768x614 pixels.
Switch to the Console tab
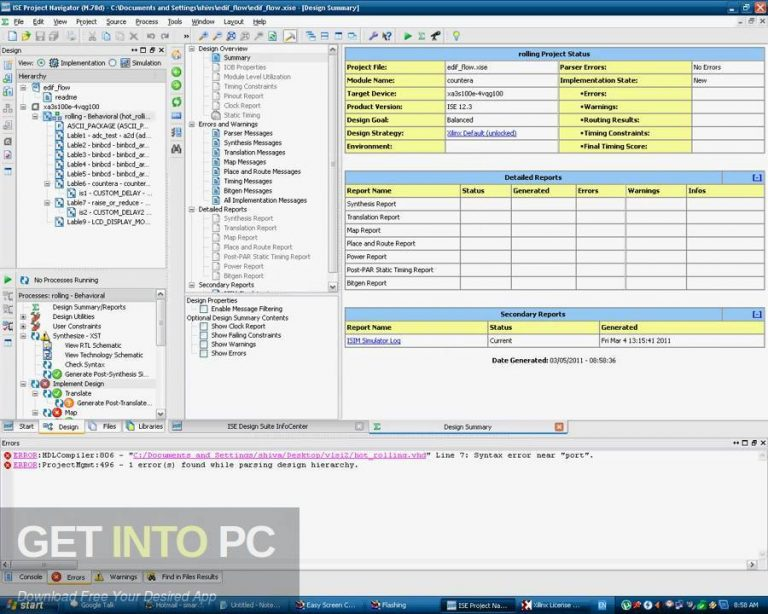[24, 577]
